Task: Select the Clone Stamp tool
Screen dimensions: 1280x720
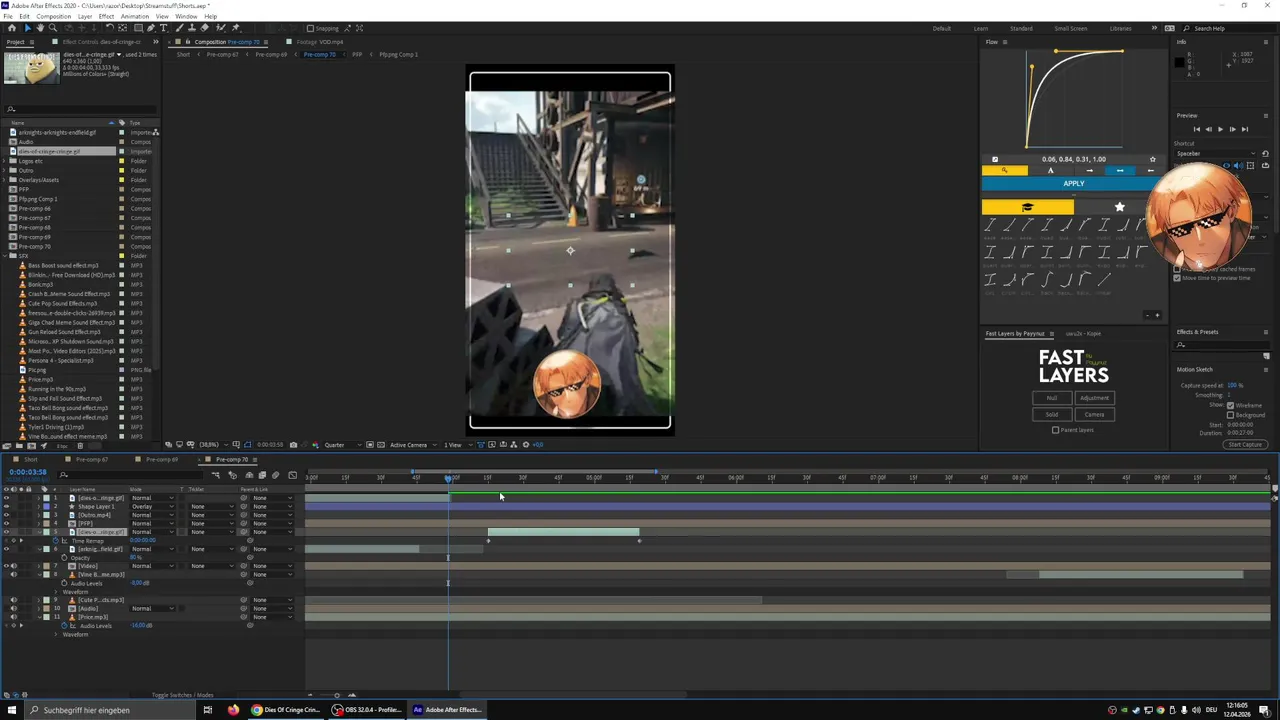Action: (x=190, y=28)
